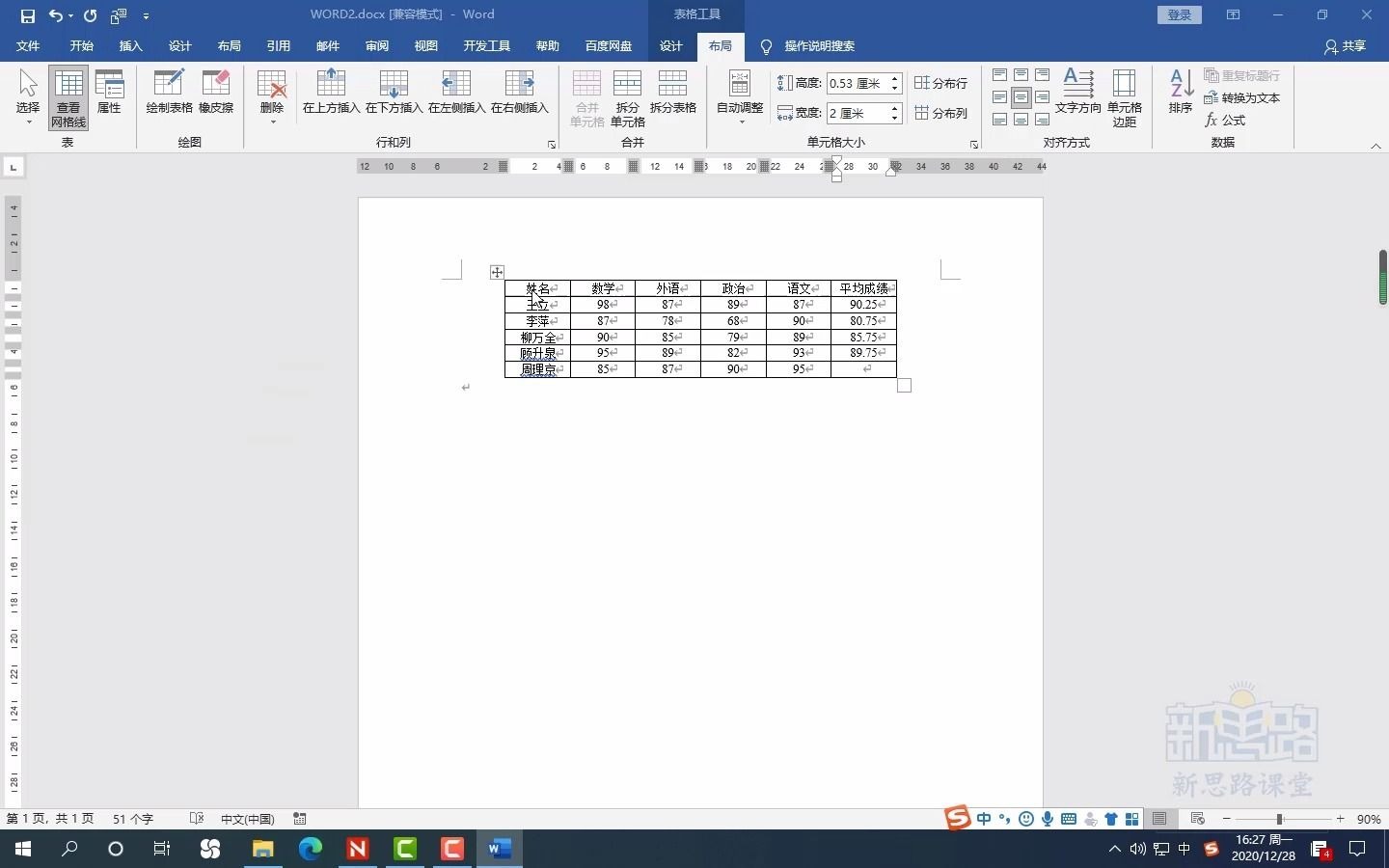Click the Split Table icon

click(674, 96)
